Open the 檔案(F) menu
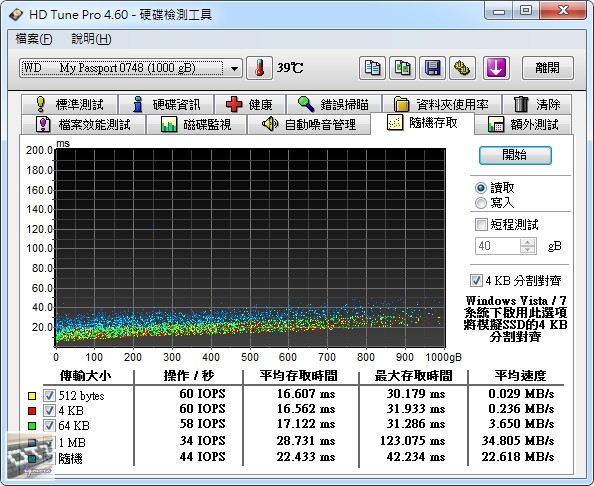This screenshot has height=486, width=594. pos(34,39)
